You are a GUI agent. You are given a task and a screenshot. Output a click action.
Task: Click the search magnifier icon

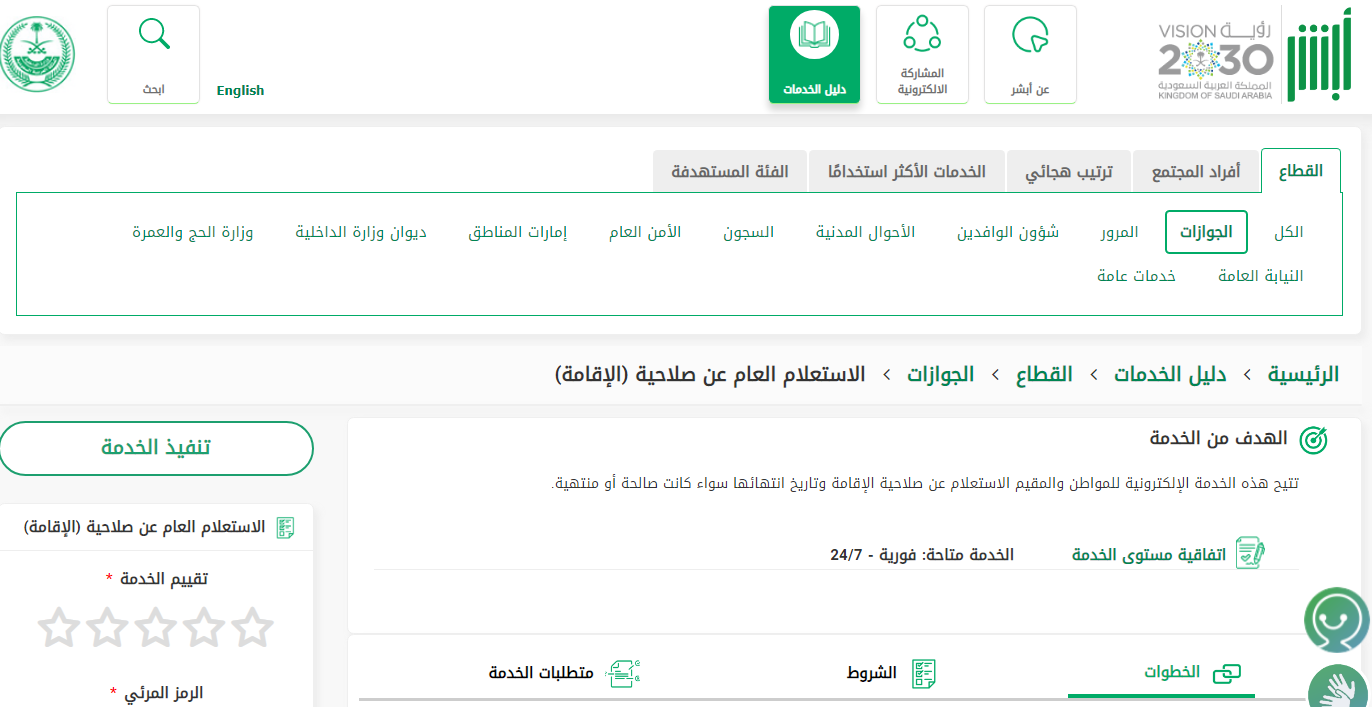(153, 35)
